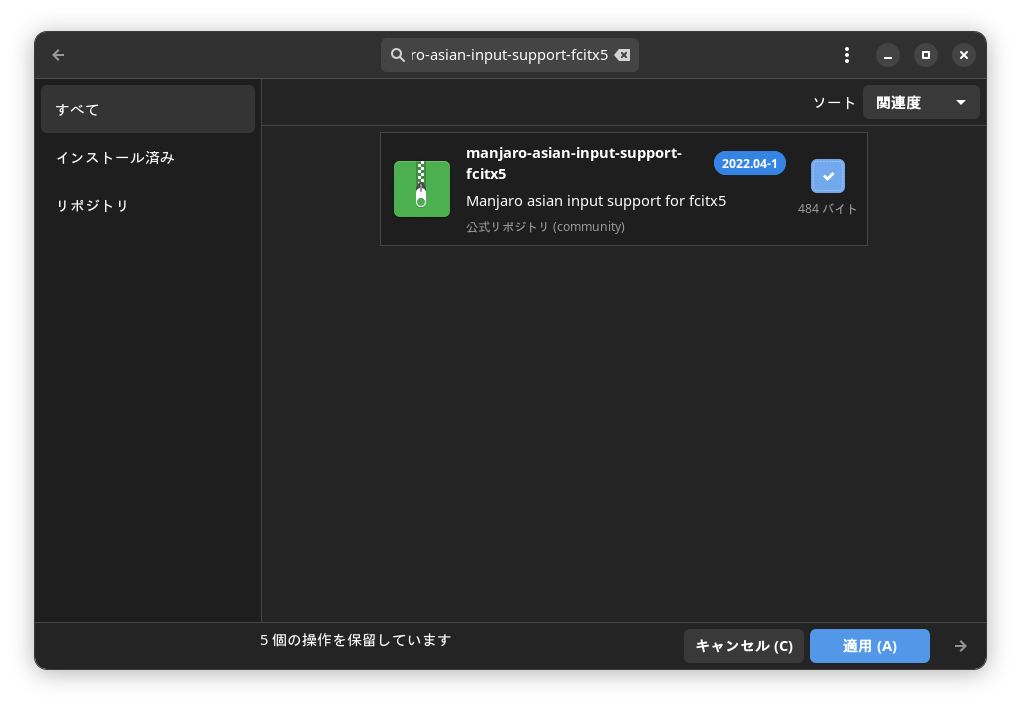The width and height of the screenshot is (1021, 707).
Task: Open manjaro-asian-input-support-fcitx5 package name
Action: pyautogui.click(x=574, y=163)
